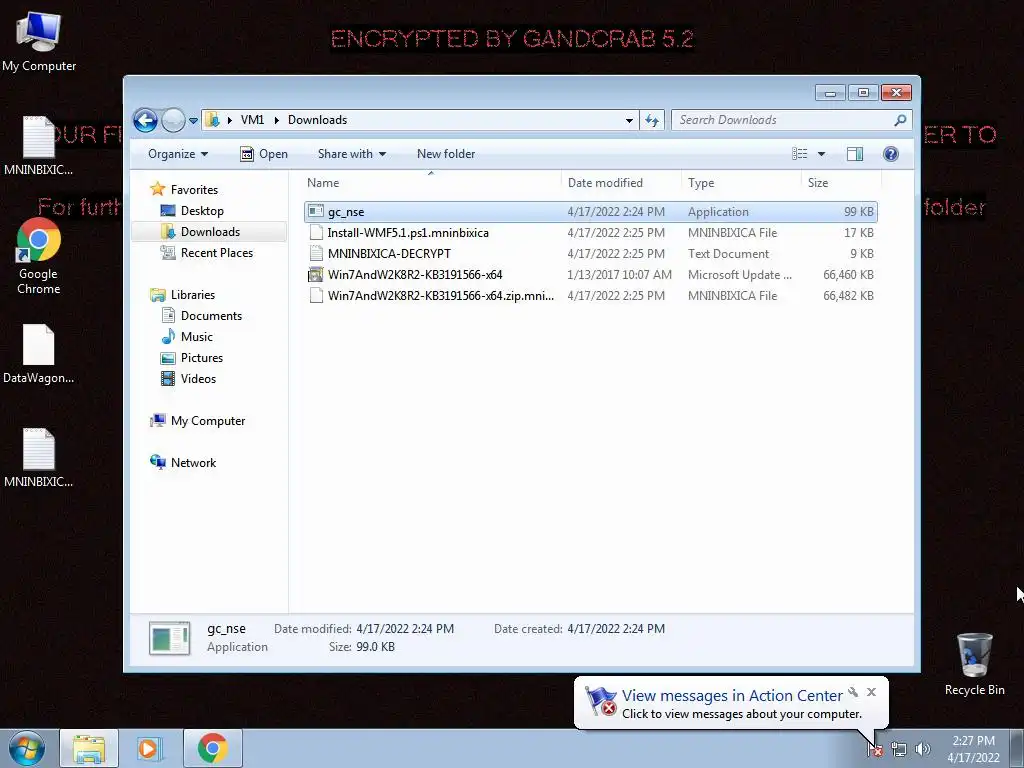The height and width of the screenshot is (768, 1024).
Task: Sort files by the Name column
Action: point(431,183)
